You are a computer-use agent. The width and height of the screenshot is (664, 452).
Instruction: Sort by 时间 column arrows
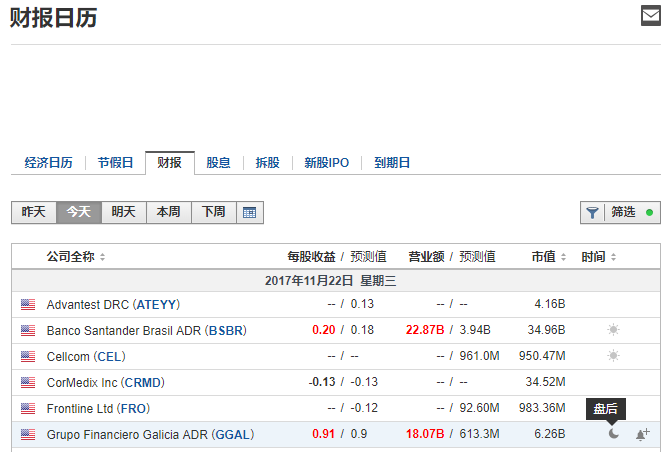click(x=613, y=257)
